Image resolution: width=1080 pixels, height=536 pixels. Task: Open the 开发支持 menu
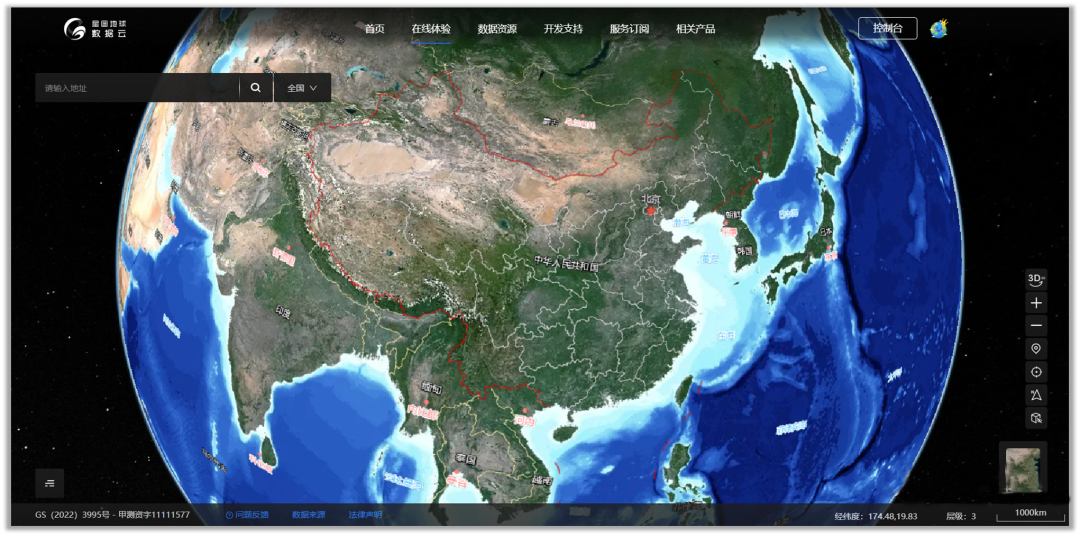pyautogui.click(x=563, y=29)
